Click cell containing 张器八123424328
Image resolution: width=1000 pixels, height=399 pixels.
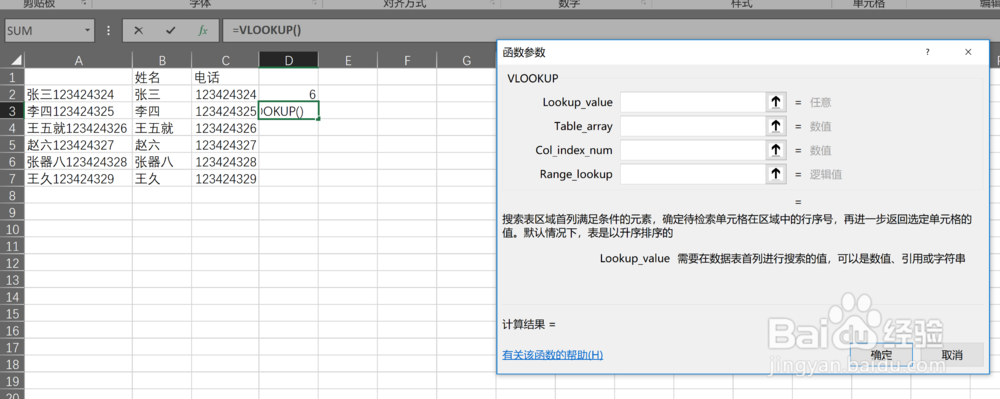pyautogui.click(x=78, y=162)
